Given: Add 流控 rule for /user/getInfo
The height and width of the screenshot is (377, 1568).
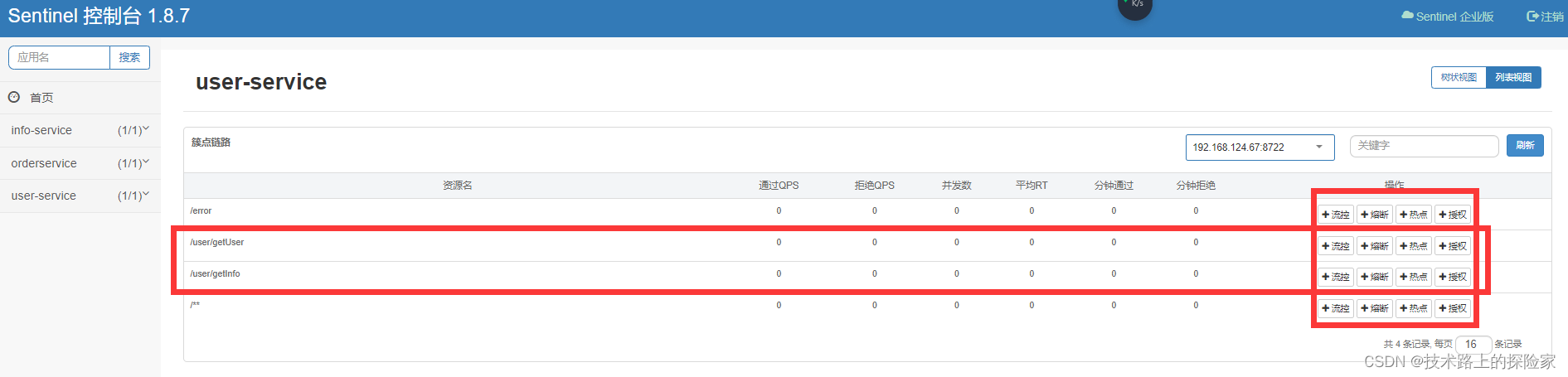Looking at the screenshot, I should [x=1336, y=277].
